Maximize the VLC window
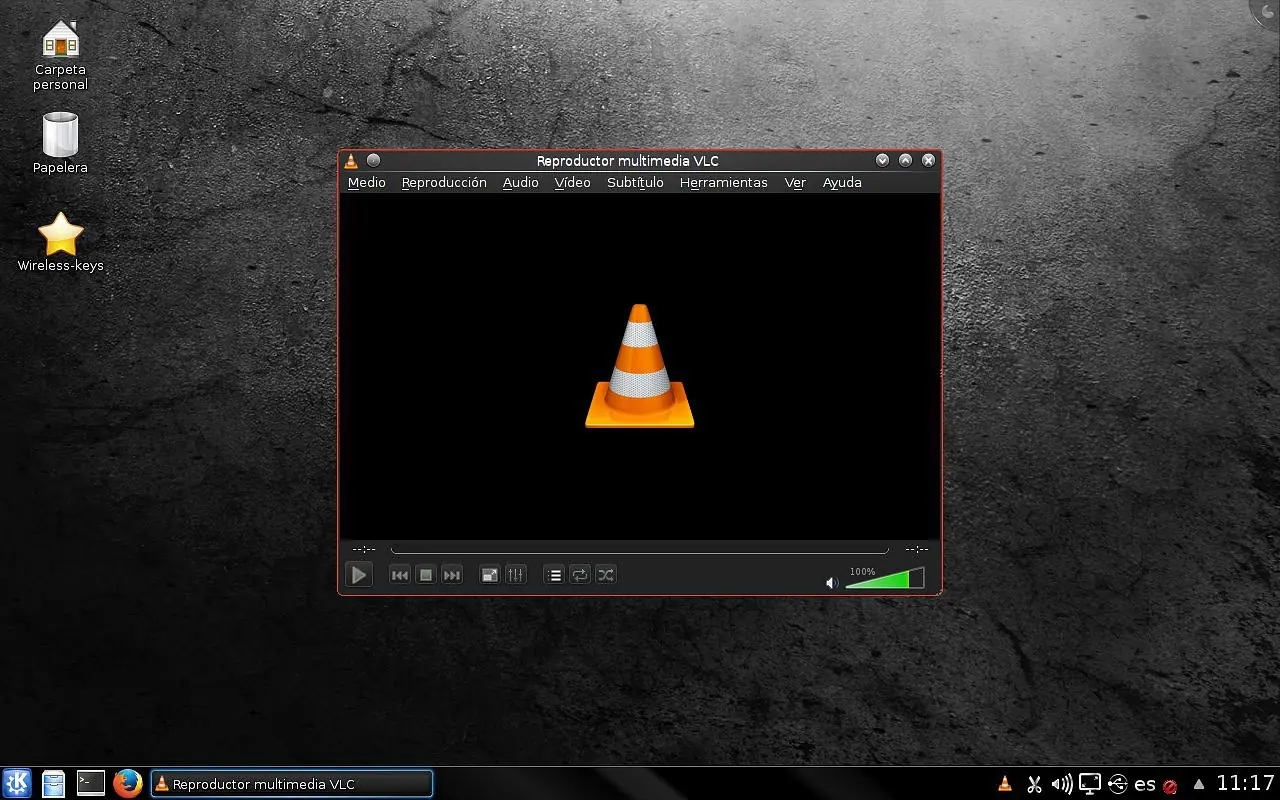Image resolution: width=1280 pixels, height=800 pixels. (x=905, y=160)
